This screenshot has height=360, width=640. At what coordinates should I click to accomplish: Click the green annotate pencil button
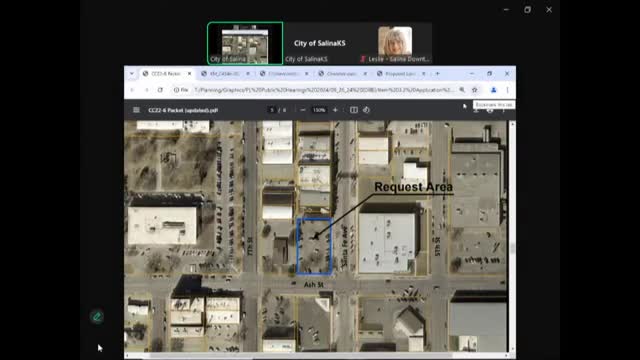97,317
